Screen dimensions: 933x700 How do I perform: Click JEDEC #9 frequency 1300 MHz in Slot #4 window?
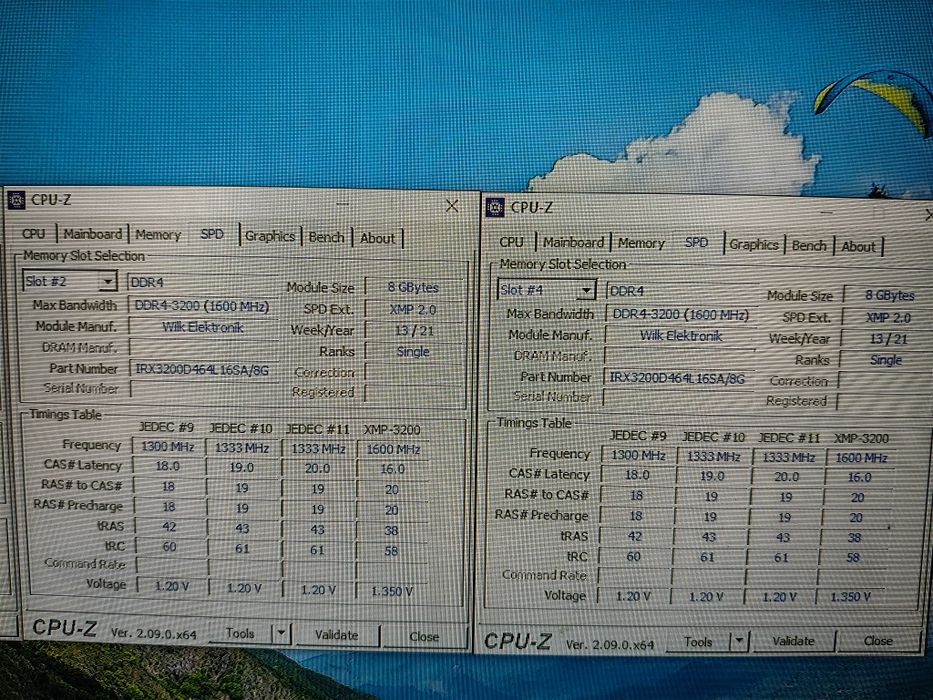click(x=638, y=455)
